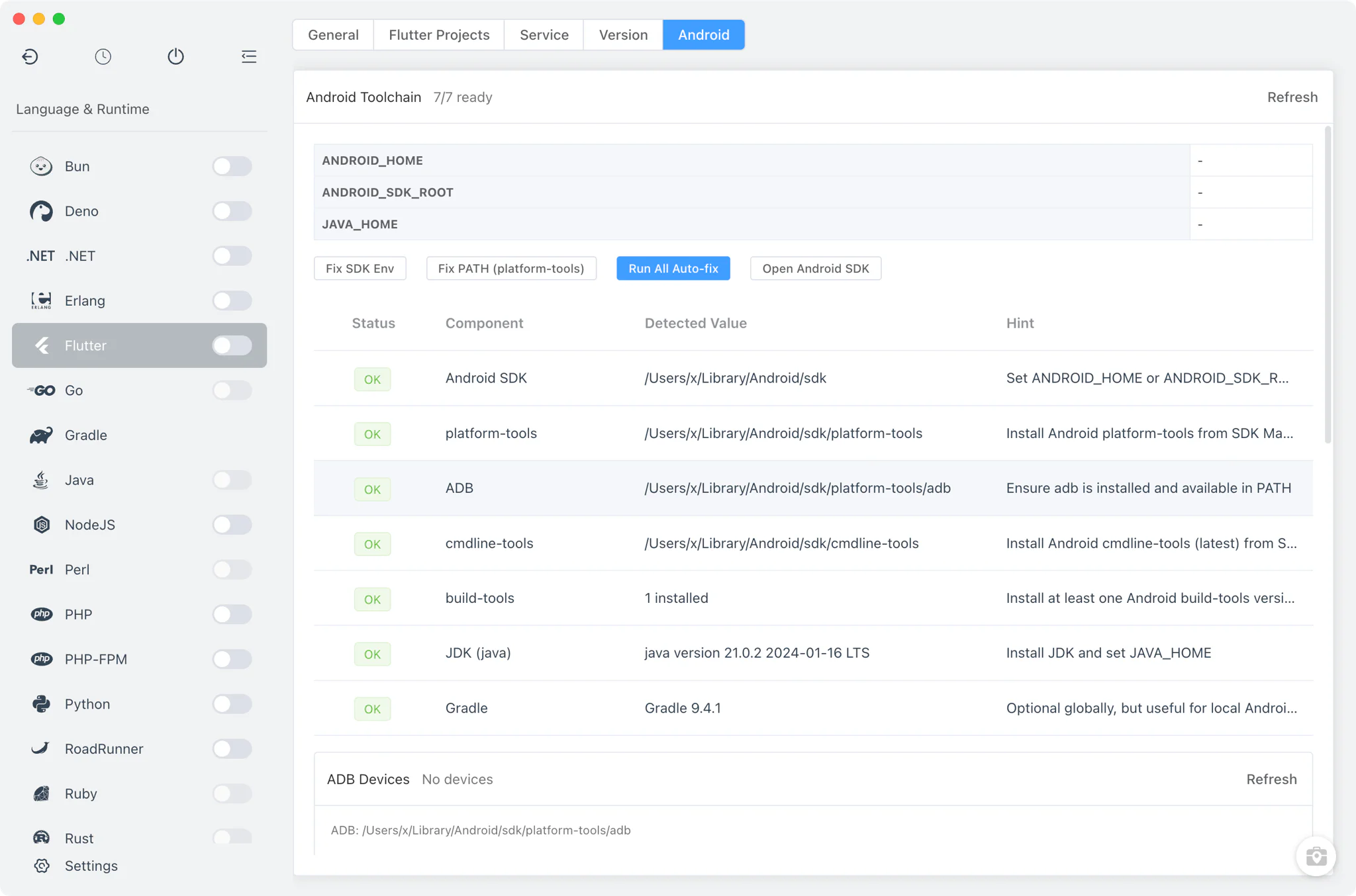Enable the Go toggle switch
This screenshot has height=896, width=1356.
tap(232, 390)
